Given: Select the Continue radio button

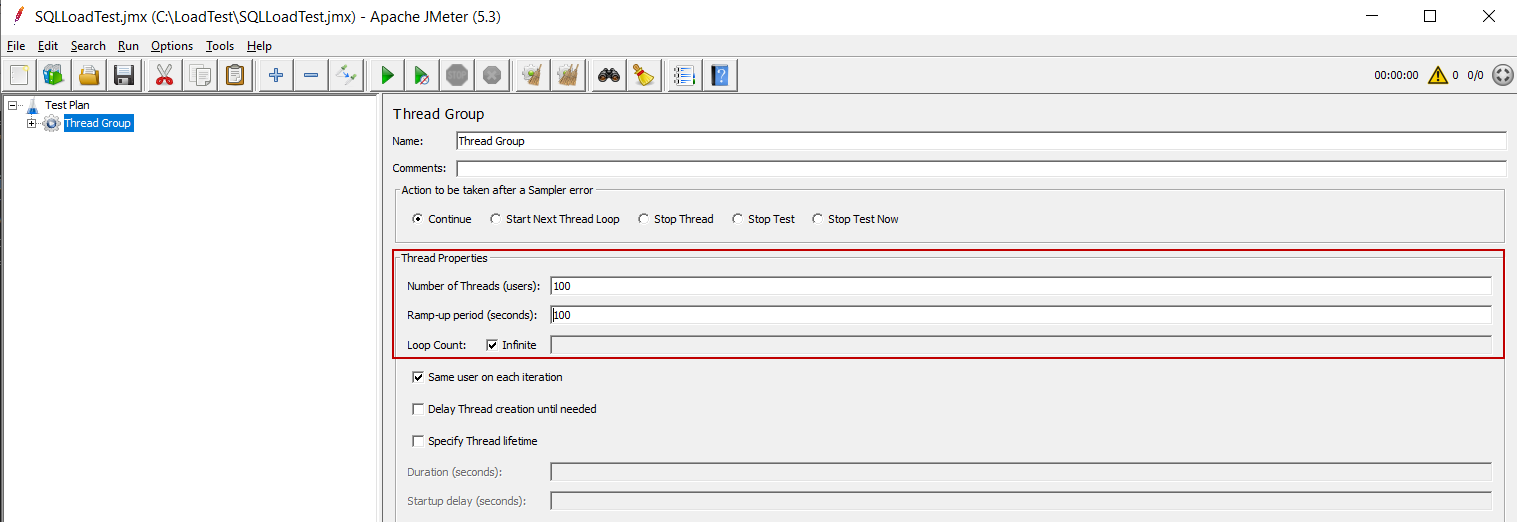Looking at the screenshot, I should tap(418, 219).
